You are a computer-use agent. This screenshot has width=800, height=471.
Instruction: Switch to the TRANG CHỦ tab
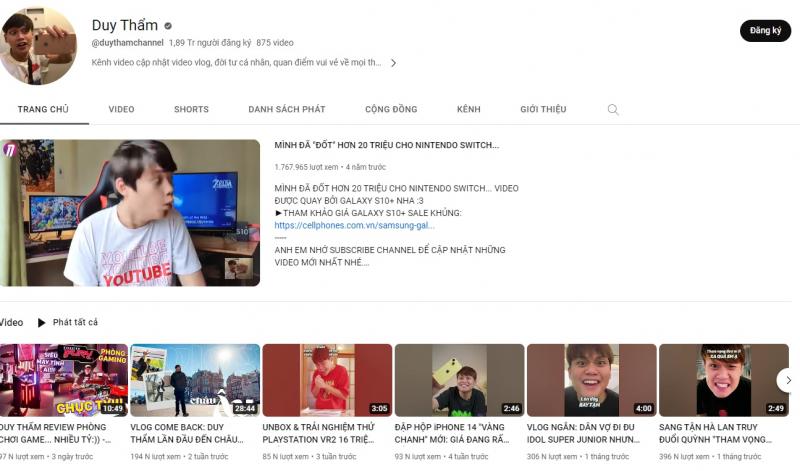[43, 109]
